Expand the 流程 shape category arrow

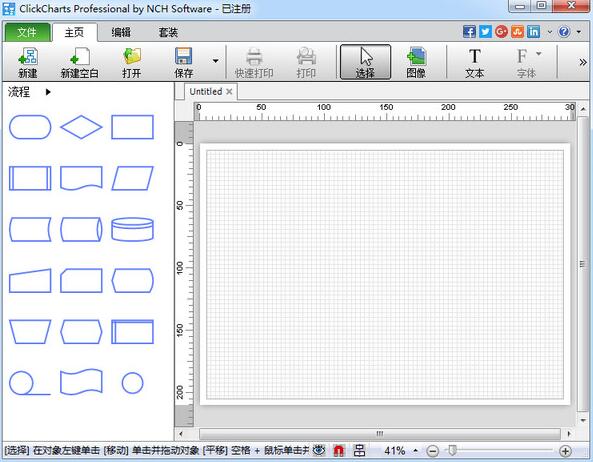point(48,92)
